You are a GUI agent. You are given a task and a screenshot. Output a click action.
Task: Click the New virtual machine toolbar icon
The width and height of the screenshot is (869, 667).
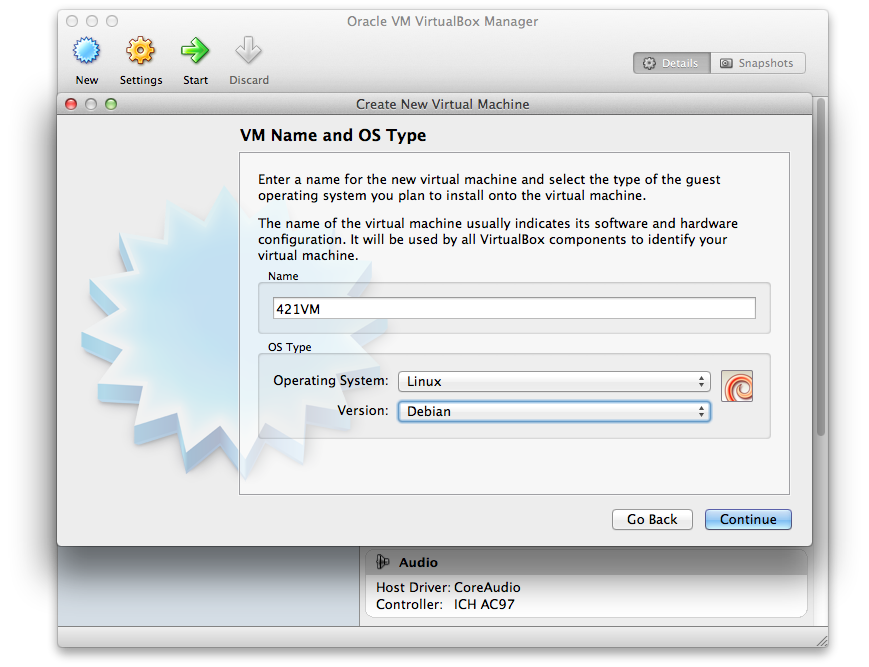click(86, 51)
